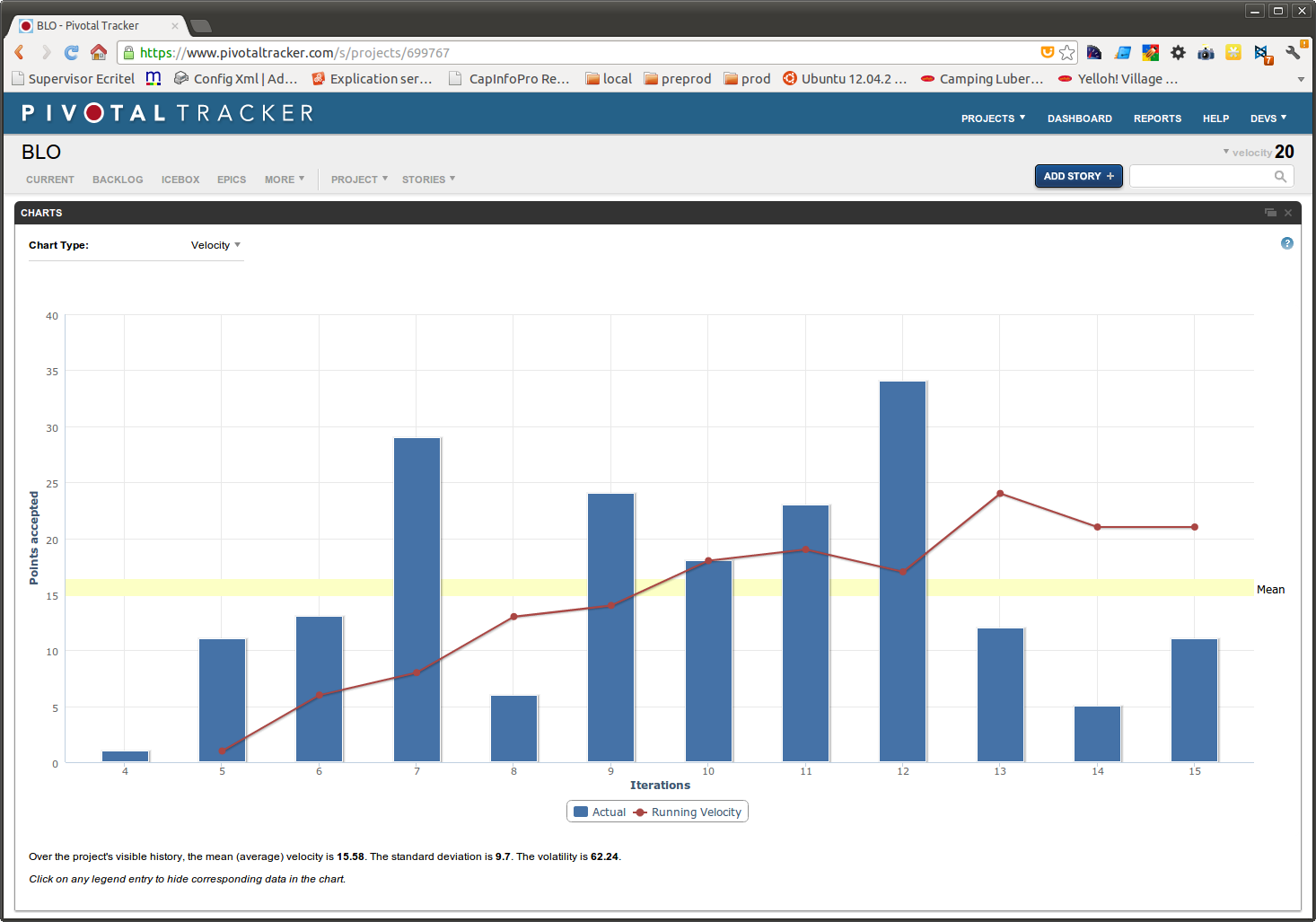The height and width of the screenshot is (922, 1316).
Task: Close the BLO - Pivotal Tracker tab
Action: pyautogui.click(x=174, y=26)
